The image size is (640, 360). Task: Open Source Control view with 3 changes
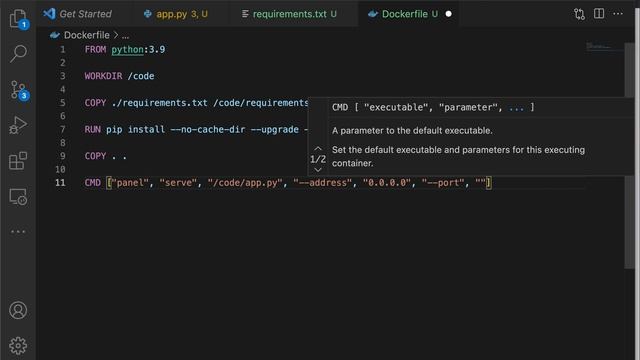pos(18,90)
